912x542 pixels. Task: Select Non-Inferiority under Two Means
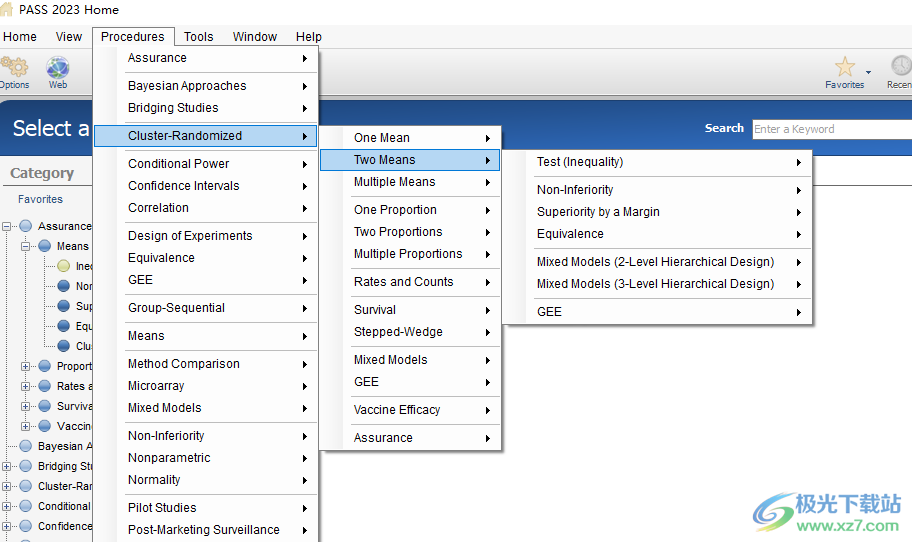(x=657, y=191)
